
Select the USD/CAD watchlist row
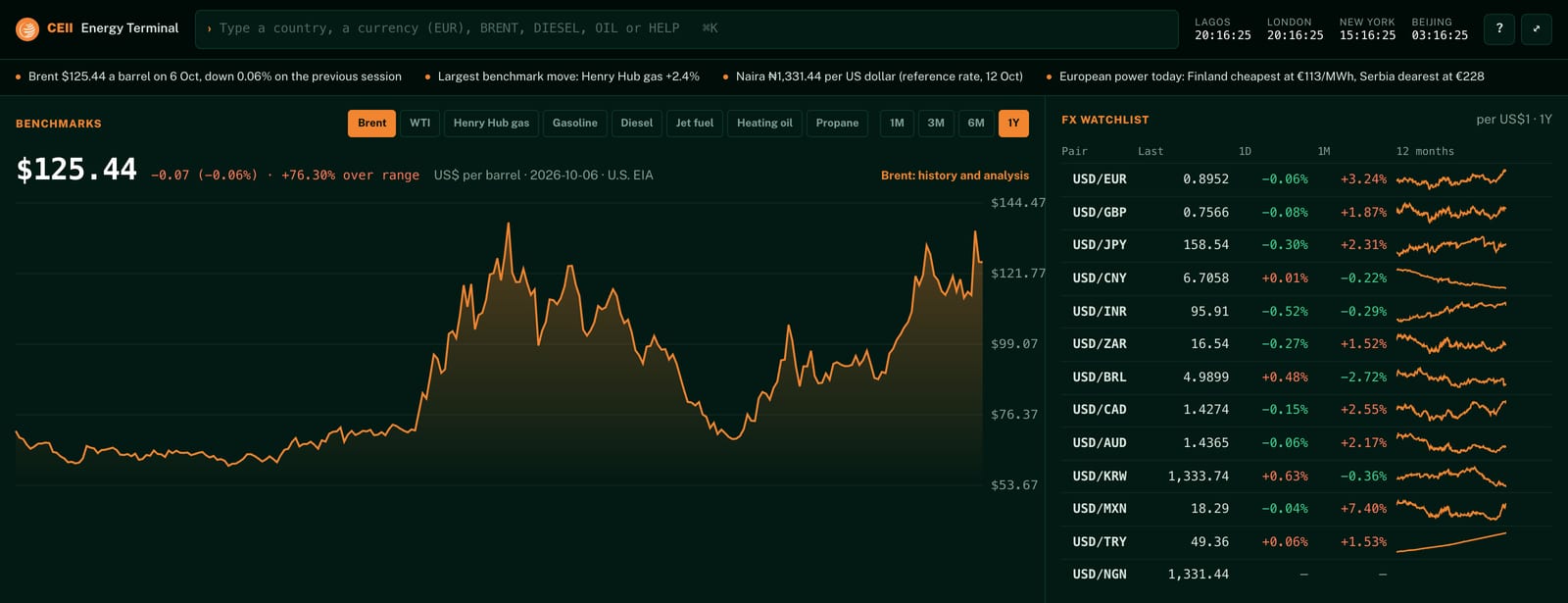coord(1306,410)
